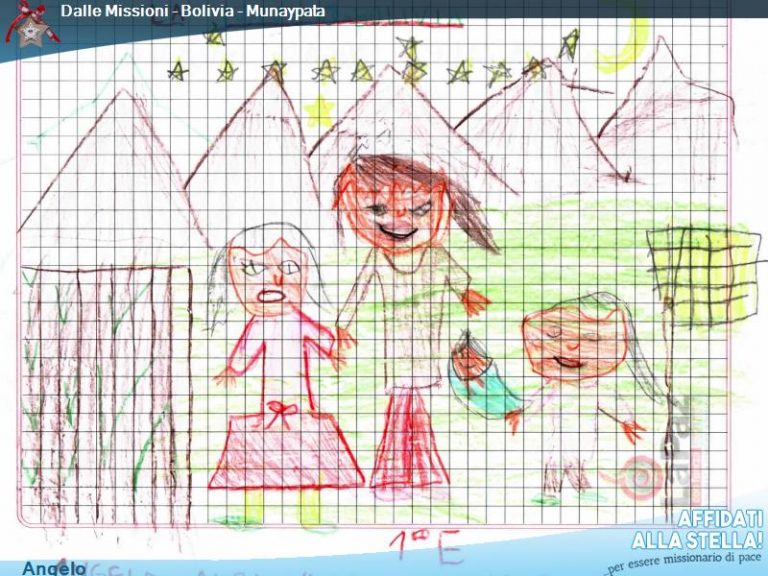Image resolution: width=768 pixels, height=576 pixels.
Task: Click the red trousers of tall girl
Action: [x=408, y=440]
